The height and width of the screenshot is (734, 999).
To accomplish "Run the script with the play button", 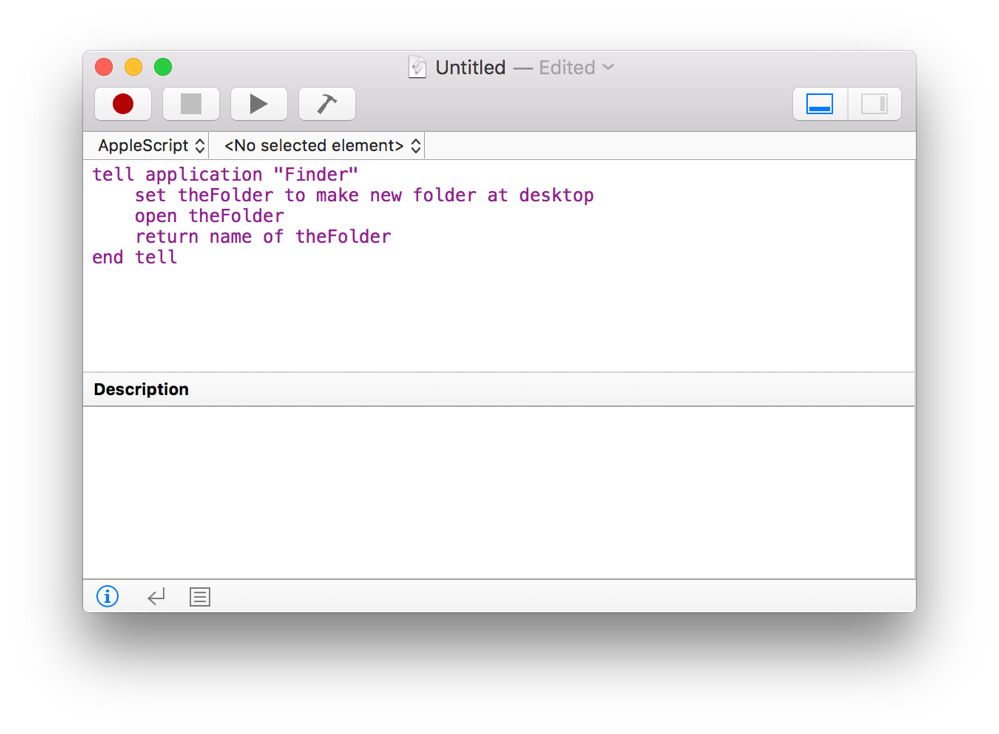I will (x=259, y=104).
